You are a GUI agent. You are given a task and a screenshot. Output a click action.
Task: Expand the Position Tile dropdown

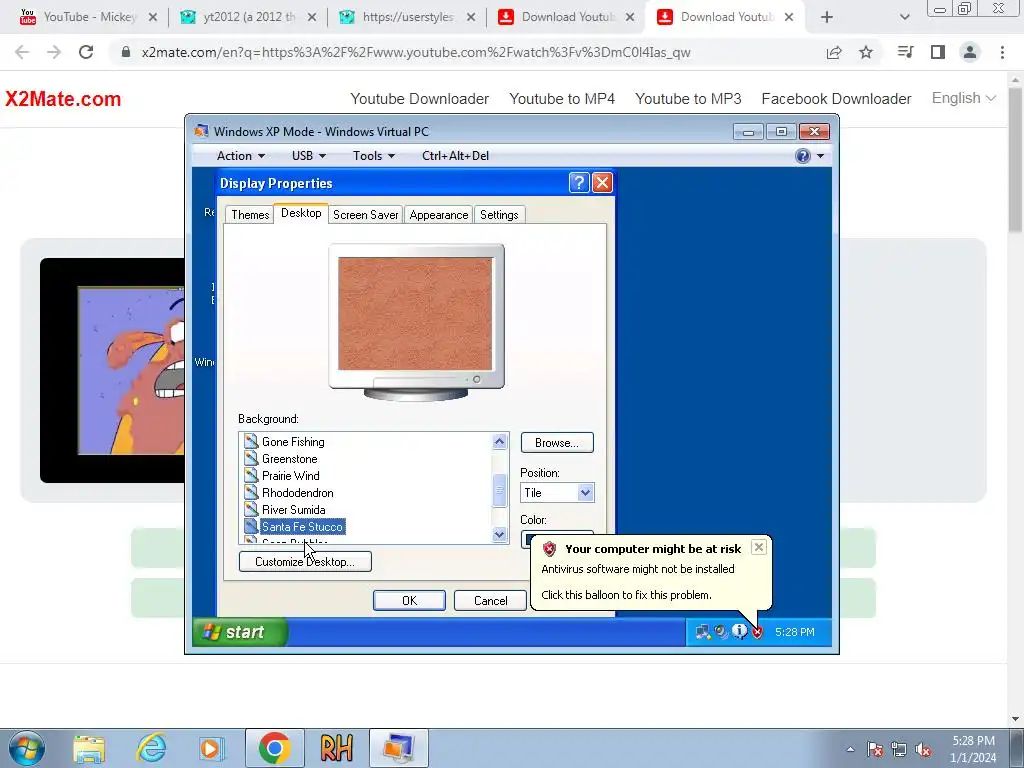tap(585, 492)
